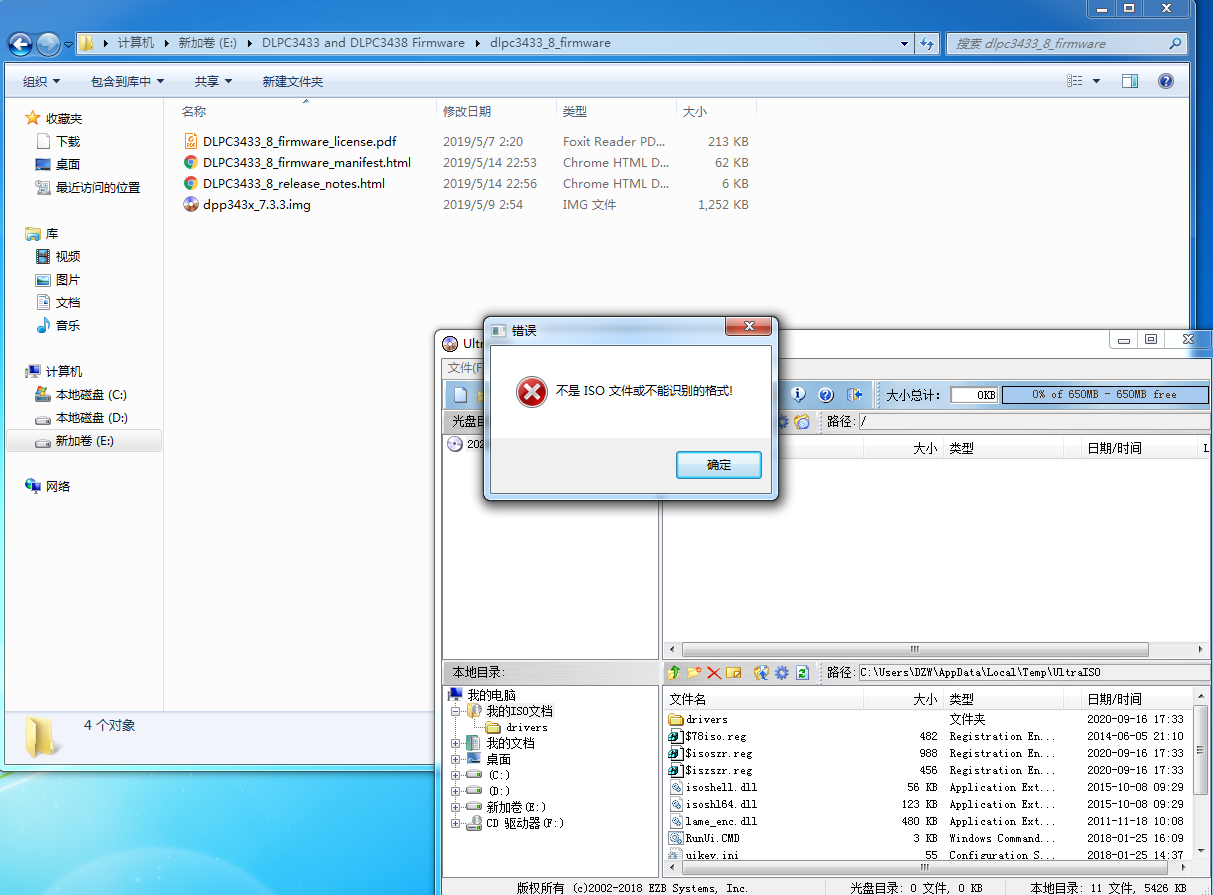The height and width of the screenshot is (895, 1213).
Task: Close the 错误 dialog with its X button
Action: coord(749,327)
